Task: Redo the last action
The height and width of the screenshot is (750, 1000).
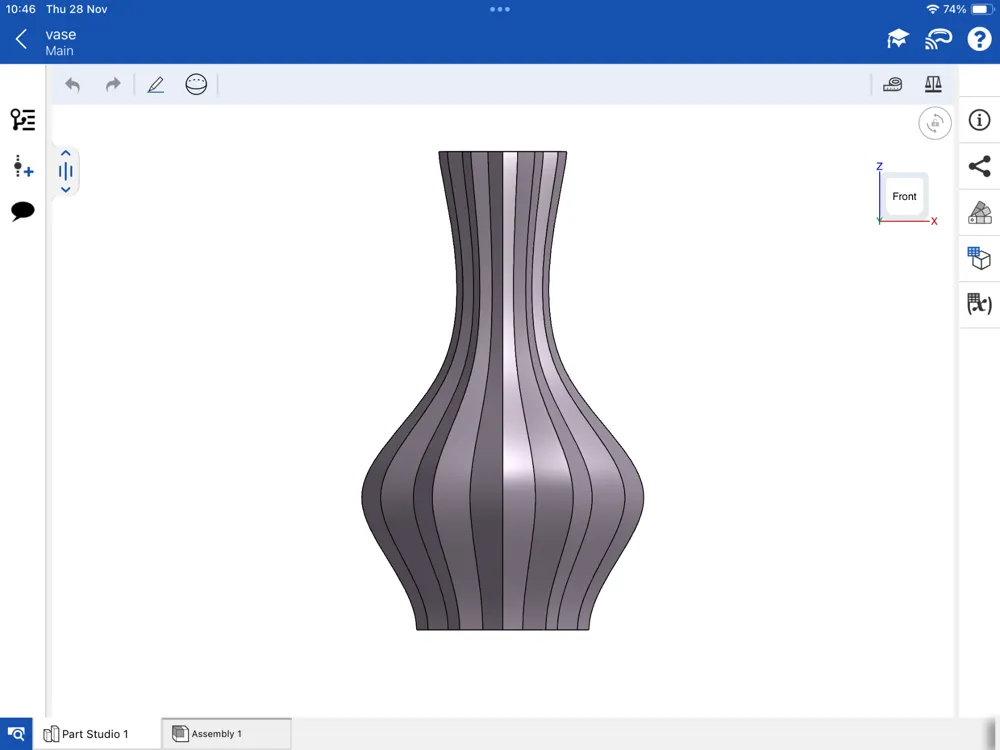Action: [113, 85]
